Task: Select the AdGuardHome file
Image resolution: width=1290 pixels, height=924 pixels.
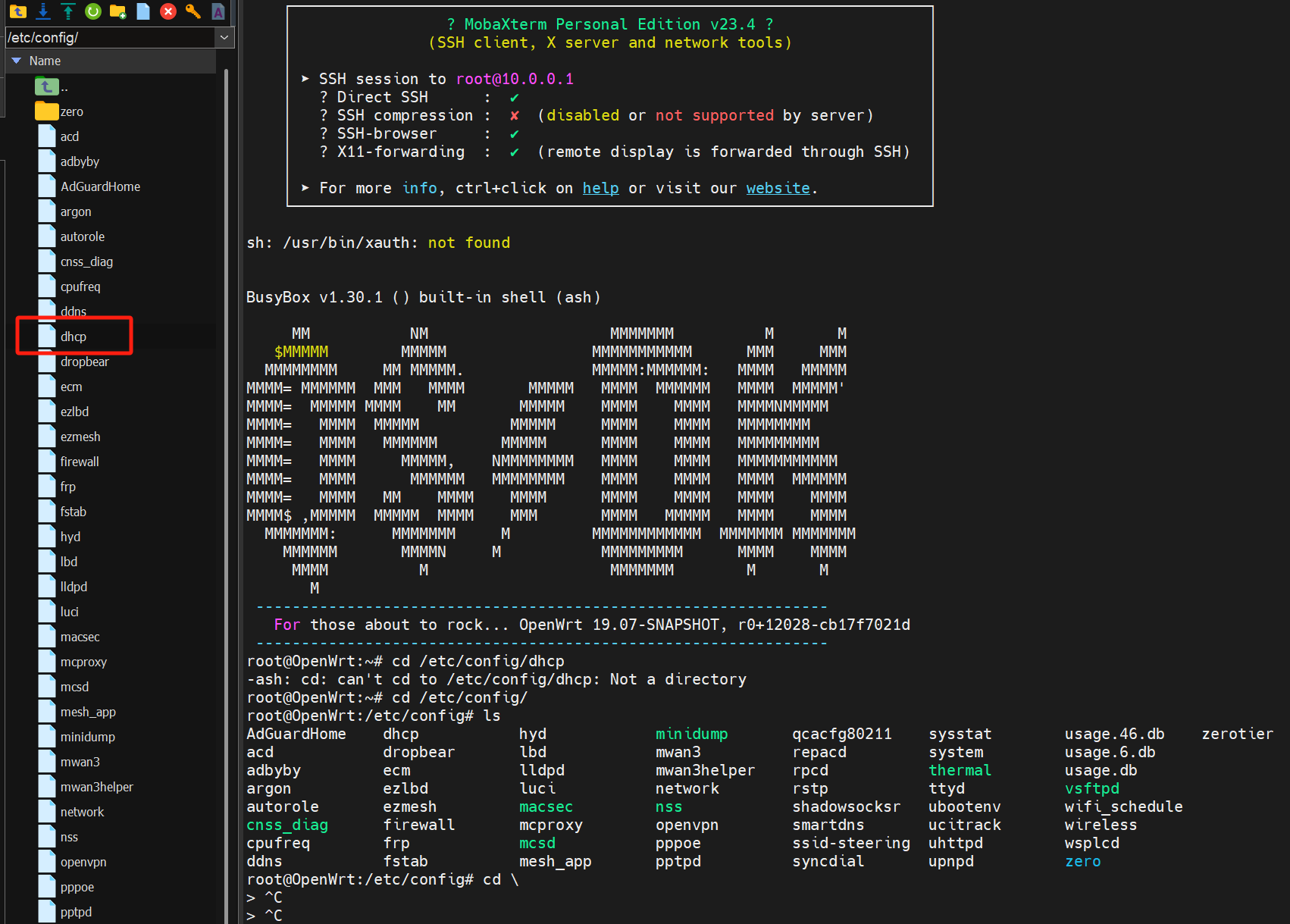Action: coord(89,186)
